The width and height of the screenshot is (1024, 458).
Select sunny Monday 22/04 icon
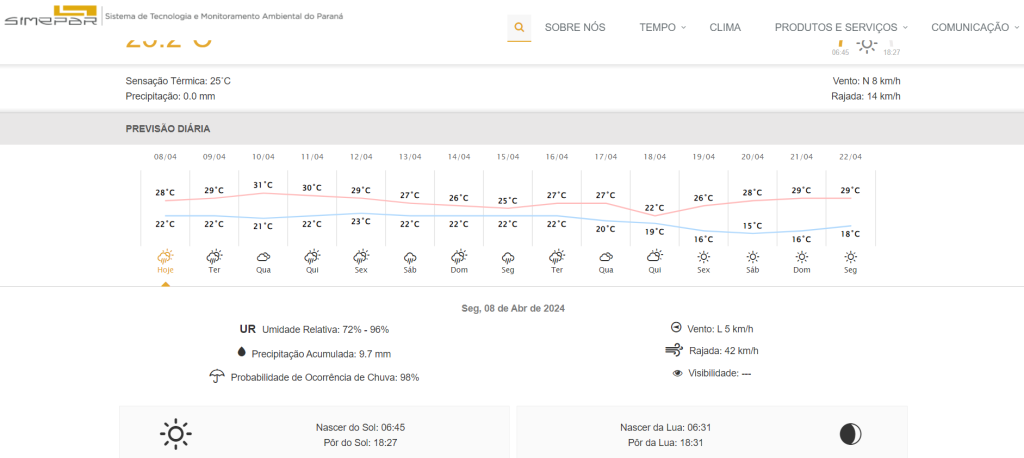click(851, 257)
